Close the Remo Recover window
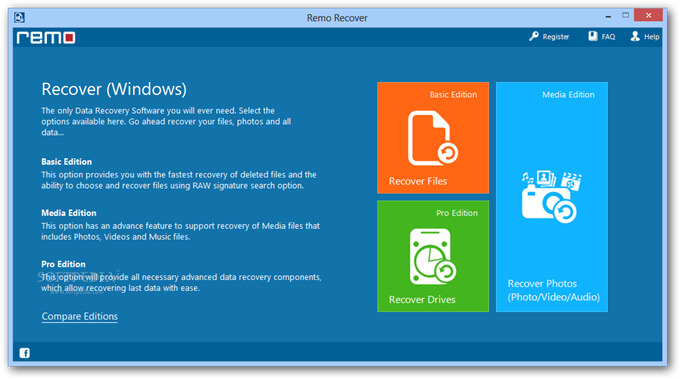Image resolution: width=680 pixels, height=379 pixels. (x=648, y=15)
